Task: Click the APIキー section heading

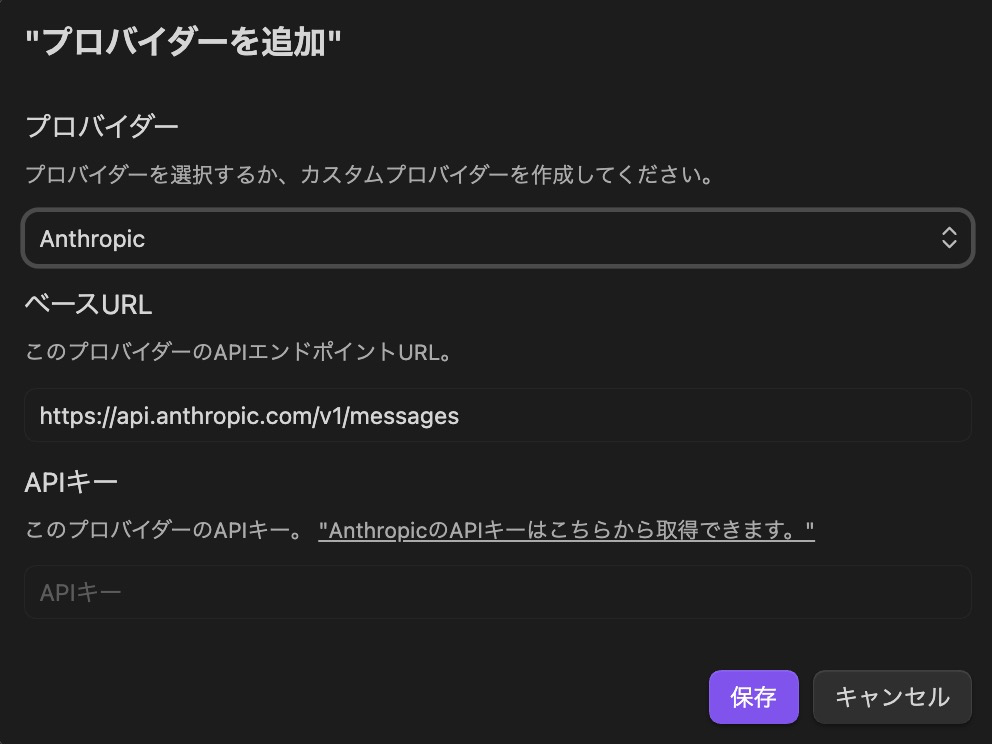Action: tap(71, 481)
